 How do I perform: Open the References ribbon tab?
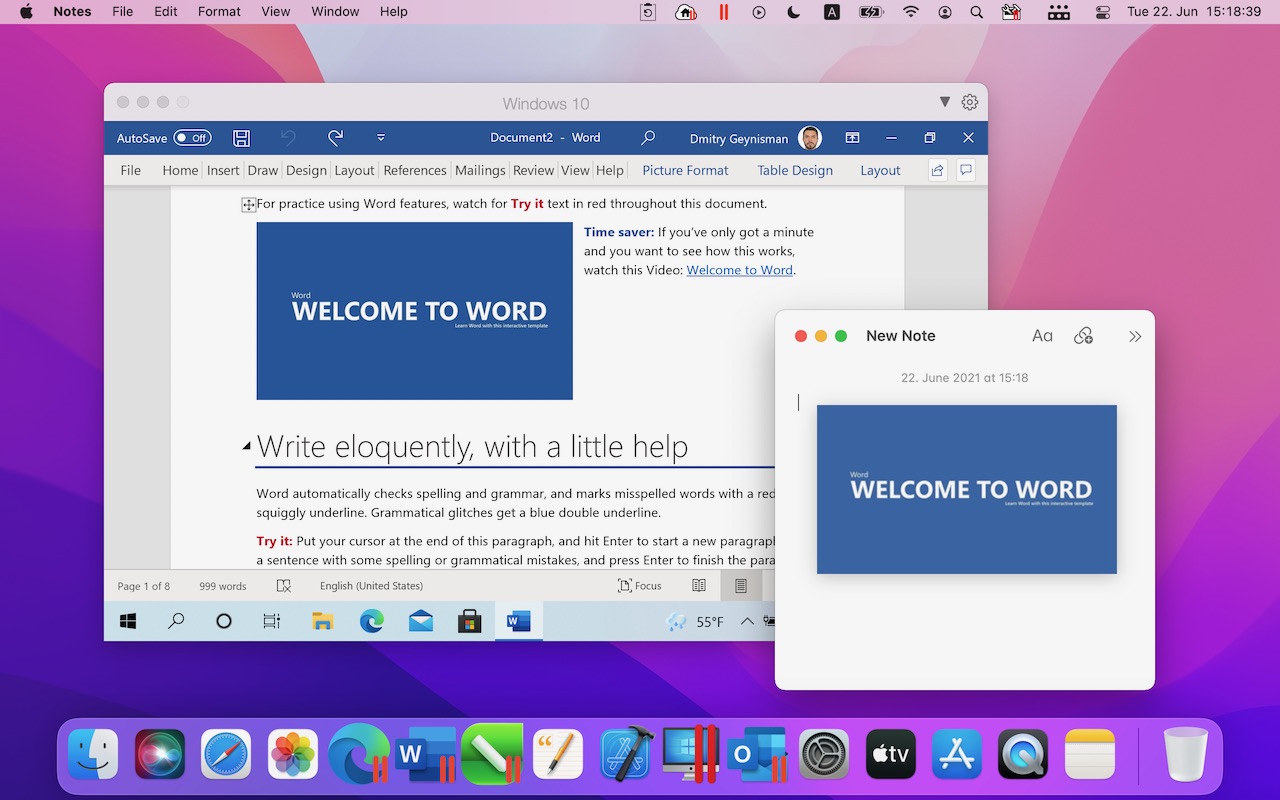[x=414, y=170]
